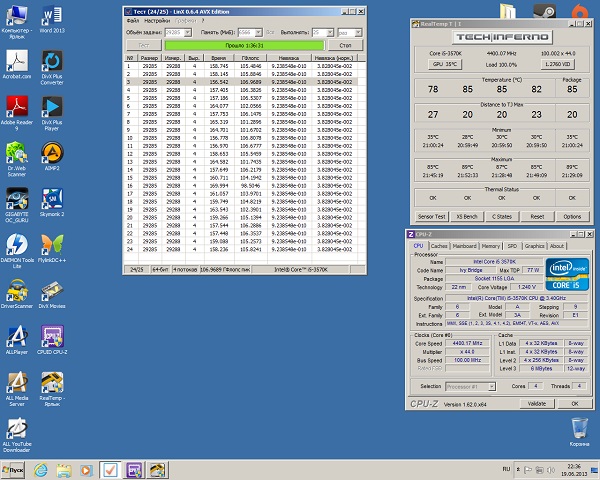Open DAEMON Tools Lite desktop shortcut
Screen dimensions: 600x480
pos(15,245)
